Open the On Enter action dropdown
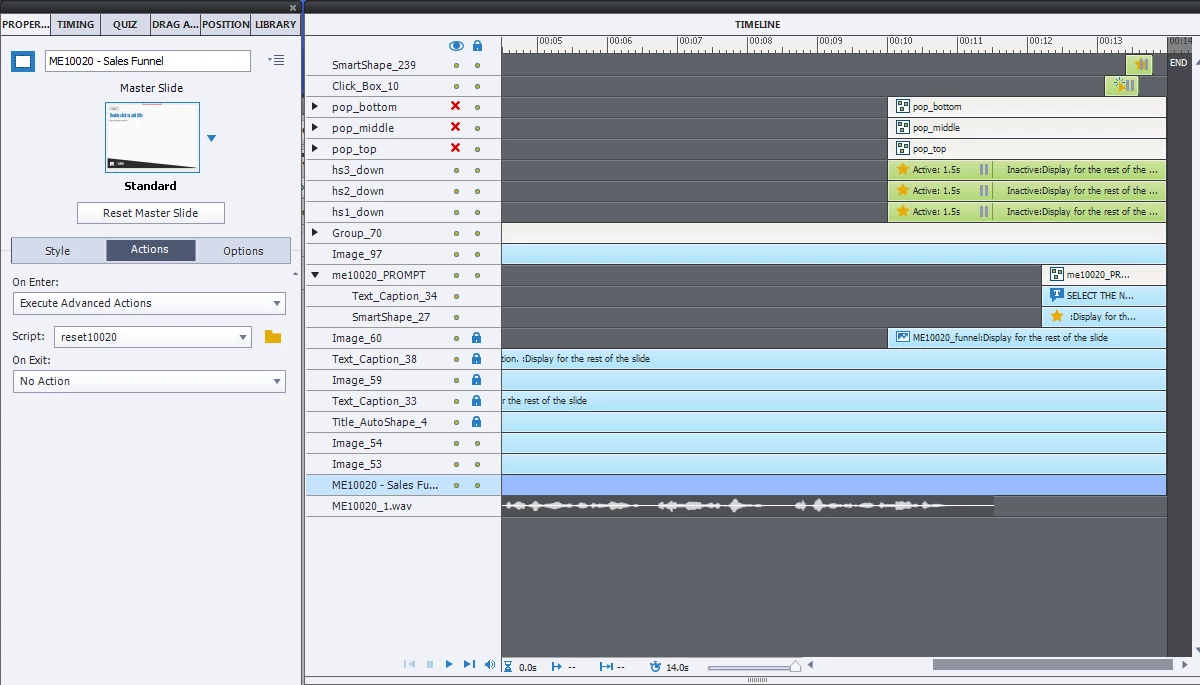Screen dimensions: 1200x685 (149, 303)
